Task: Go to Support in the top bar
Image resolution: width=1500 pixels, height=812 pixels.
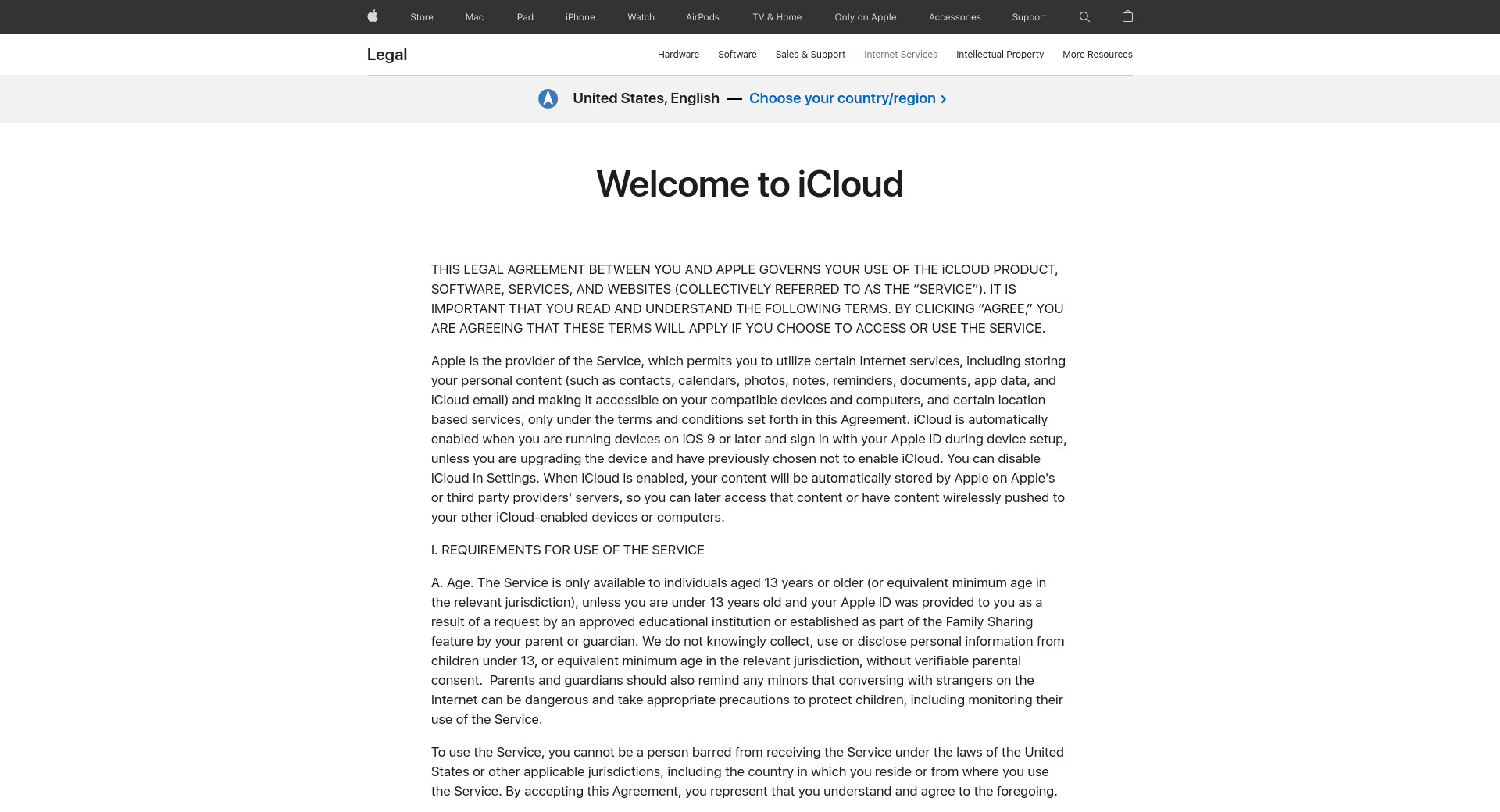Action: [1029, 17]
